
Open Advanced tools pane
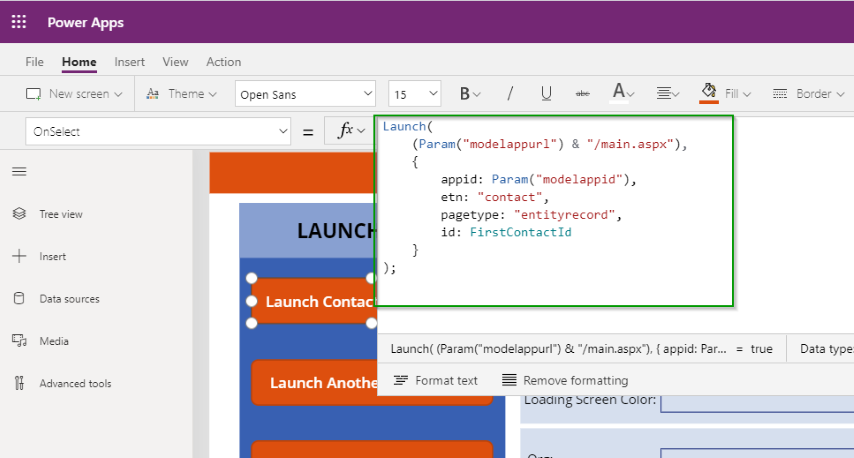[x=62, y=383]
